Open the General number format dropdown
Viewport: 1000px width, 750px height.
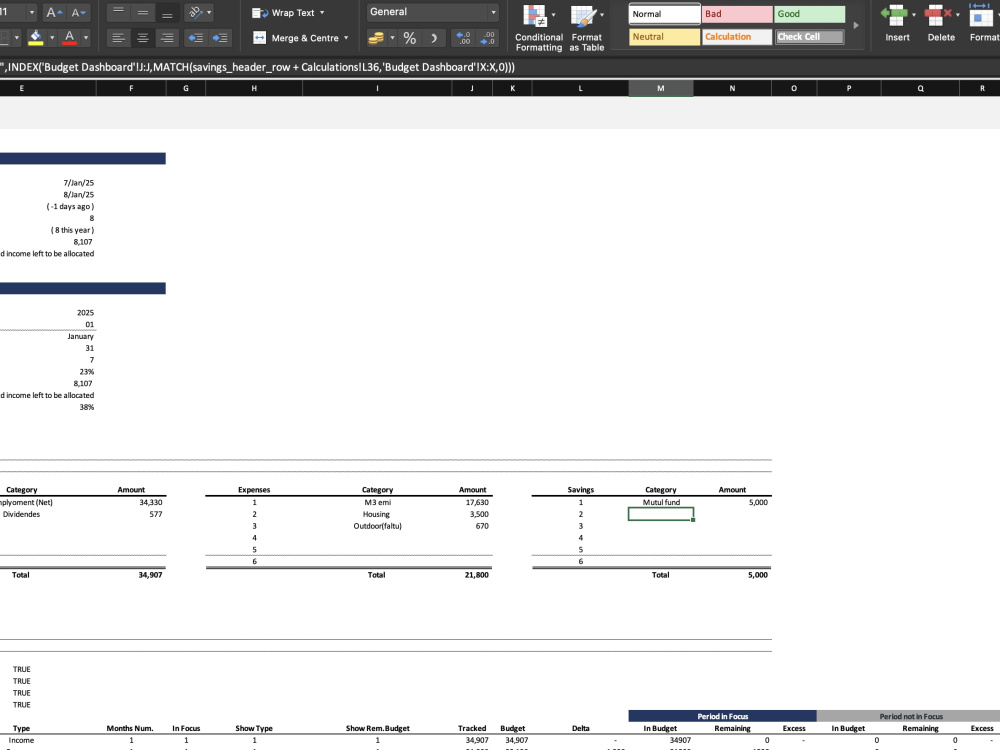pos(494,11)
